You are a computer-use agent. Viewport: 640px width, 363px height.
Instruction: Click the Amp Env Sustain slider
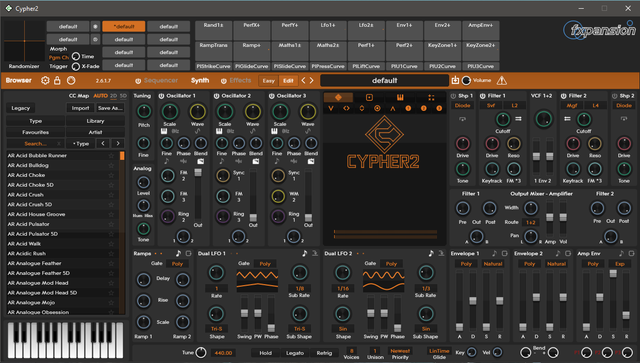(613, 301)
